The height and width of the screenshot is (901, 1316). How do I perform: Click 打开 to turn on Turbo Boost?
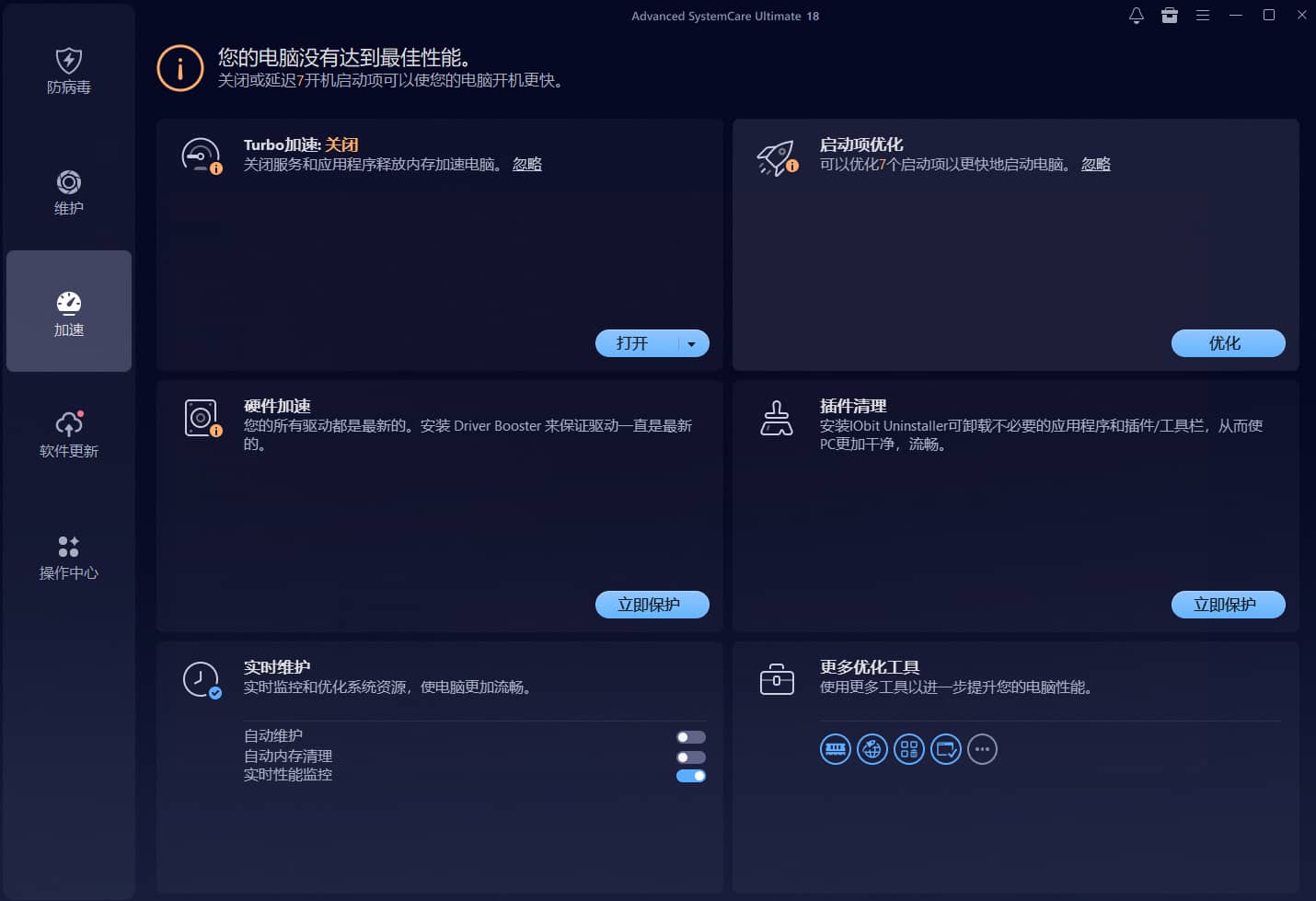click(635, 343)
